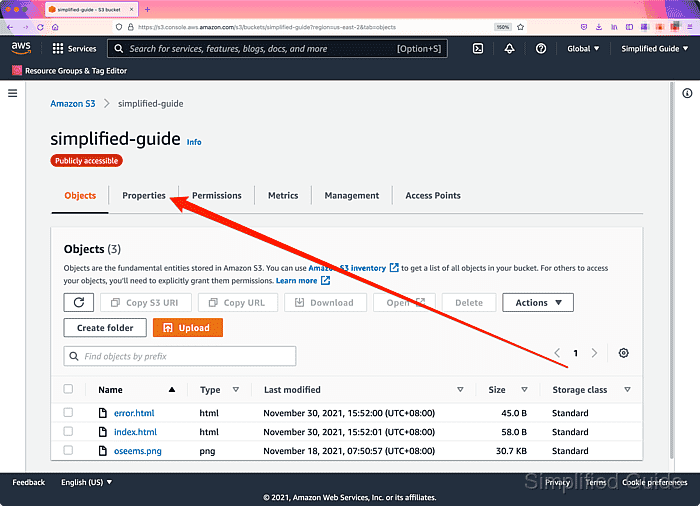The width and height of the screenshot is (700, 506).
Task: Open the Pocket icon in browser toolbar
Action: click(x=583, y=27)
